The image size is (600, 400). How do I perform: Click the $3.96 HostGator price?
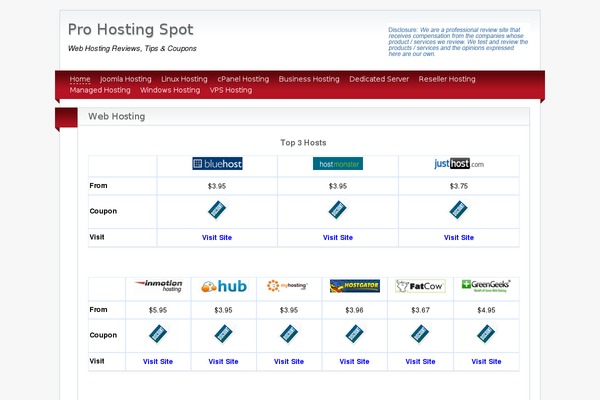(x=354, y=310)
